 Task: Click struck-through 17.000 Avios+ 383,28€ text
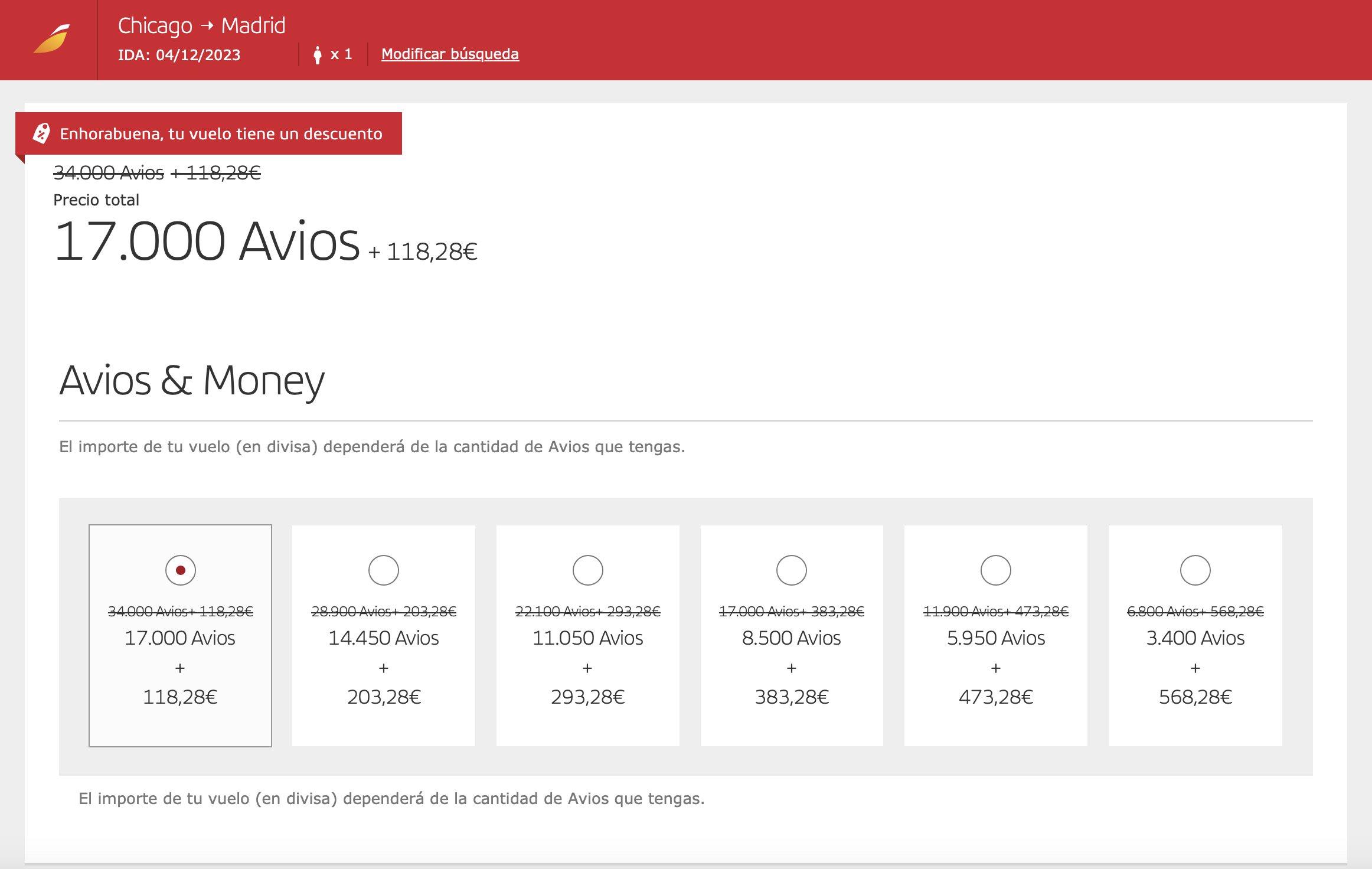click(x=792, y=612)
